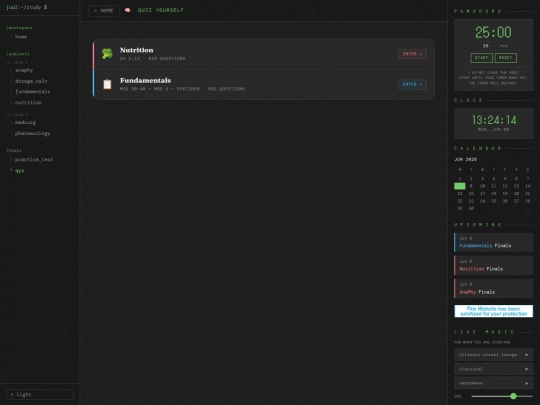Click the AnaPhy Finals upcoming event

point(494,289)
